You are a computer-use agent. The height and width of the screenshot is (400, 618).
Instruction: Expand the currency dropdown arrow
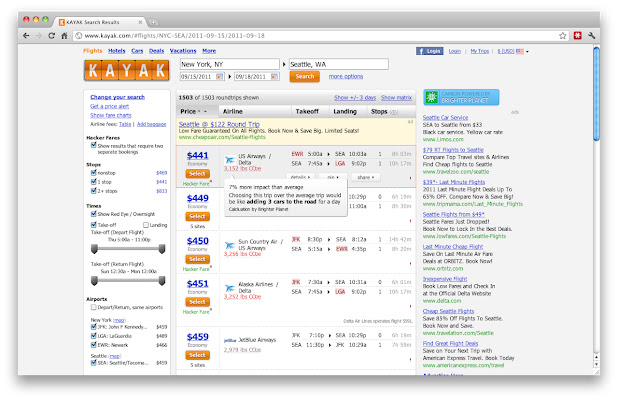click(527, 52)
